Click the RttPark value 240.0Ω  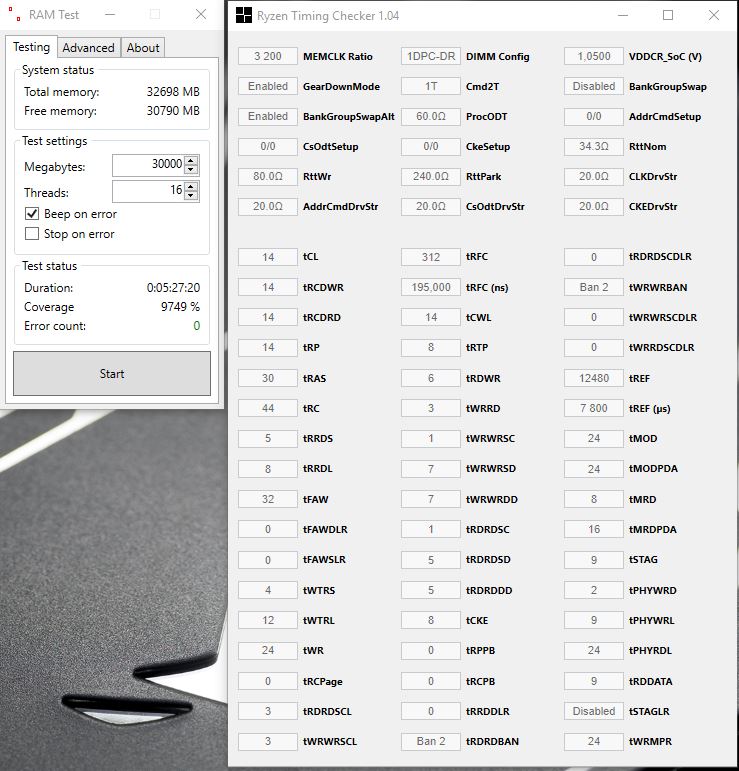(x=431, y=177)
